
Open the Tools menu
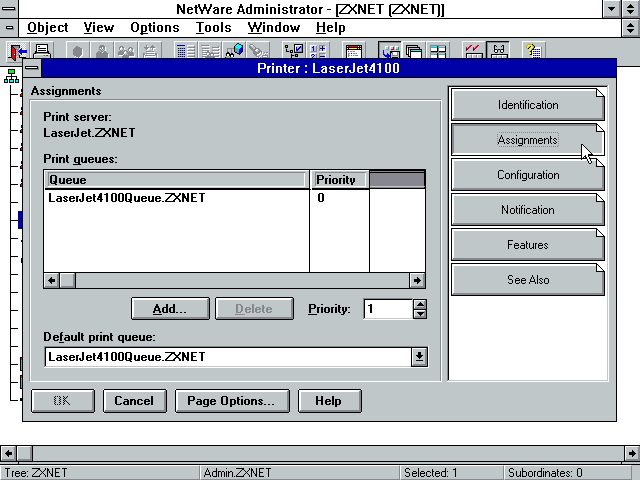click(213, 28)
